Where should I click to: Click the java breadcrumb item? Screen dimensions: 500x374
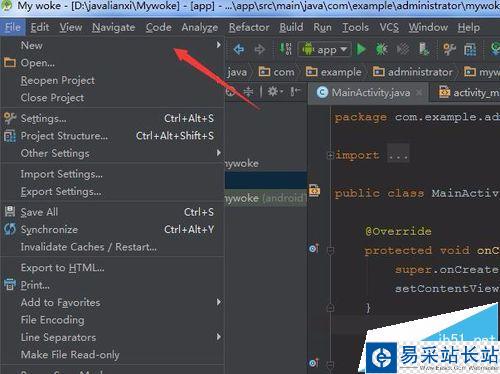[x=237, y=72]
